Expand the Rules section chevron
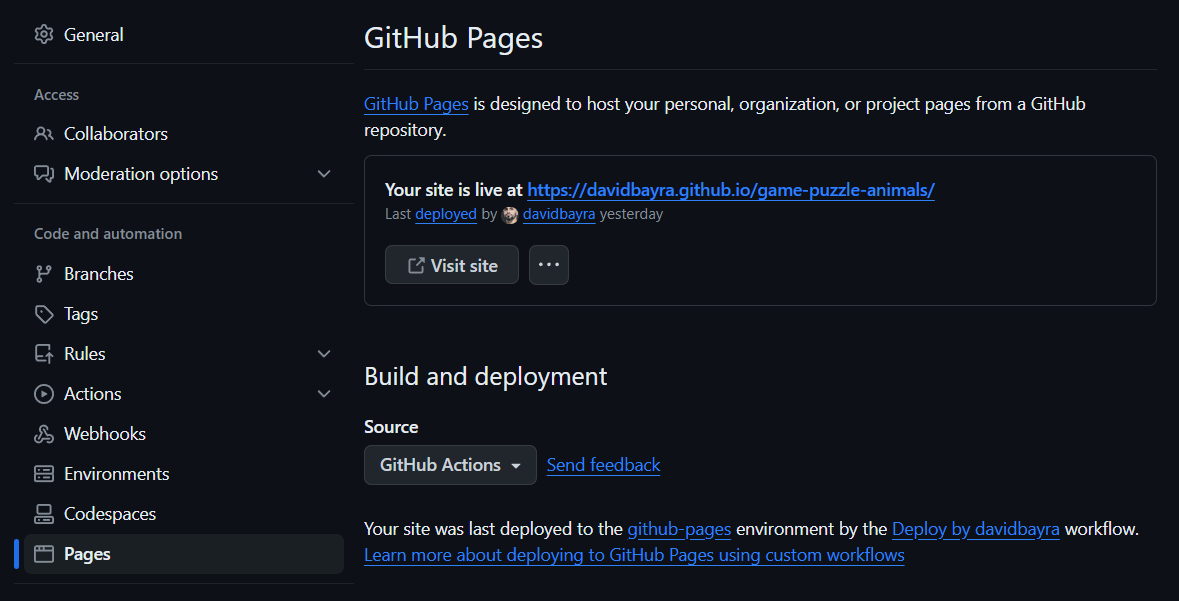Viewport: 1179px width, 601px height. [x=324, y=354]
